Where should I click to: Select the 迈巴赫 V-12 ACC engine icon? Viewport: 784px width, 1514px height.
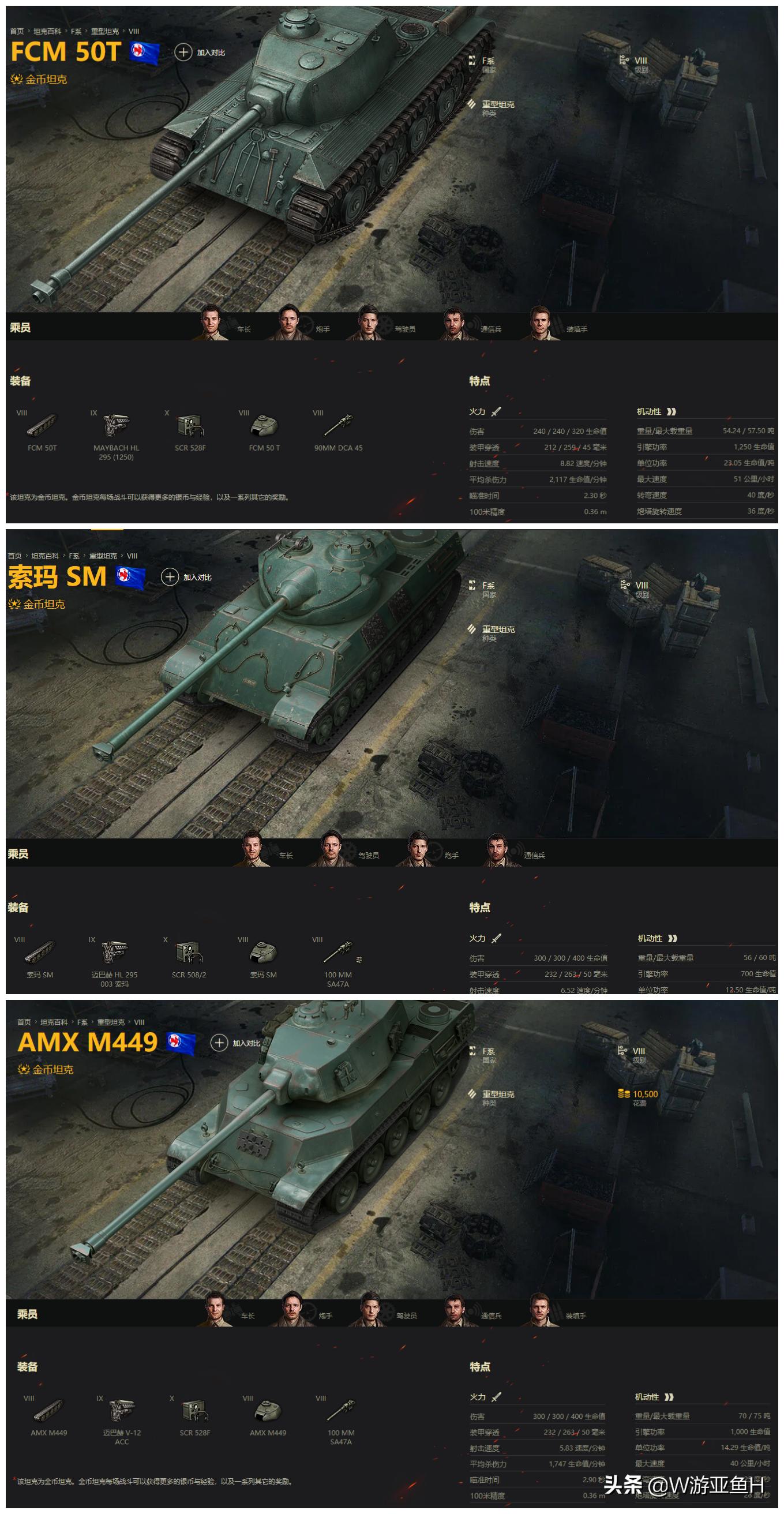point(122,1410)
